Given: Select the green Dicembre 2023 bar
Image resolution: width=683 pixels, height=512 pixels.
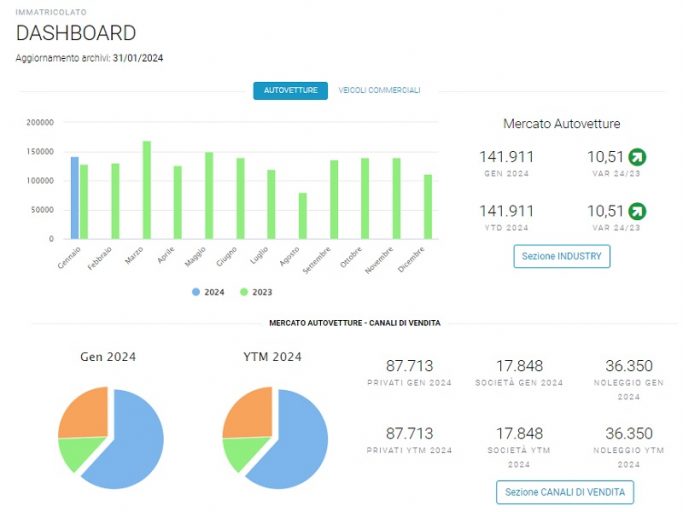Looking at the screenshot, I should [428, 207].
